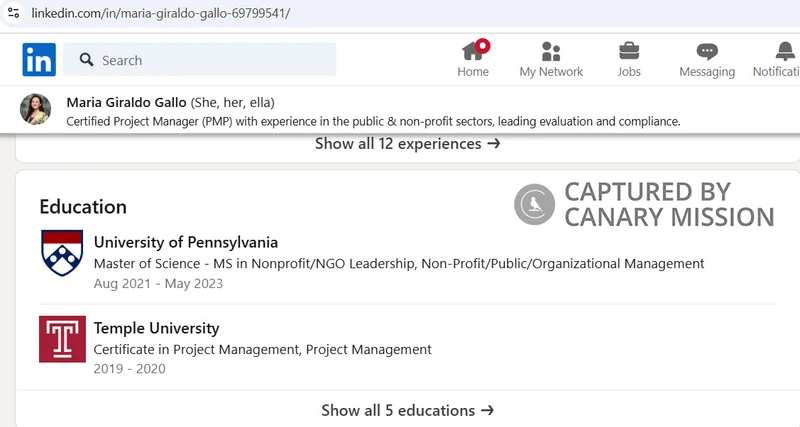
Task: Show all 12 experiences
Action: click(x=407, y=144)
